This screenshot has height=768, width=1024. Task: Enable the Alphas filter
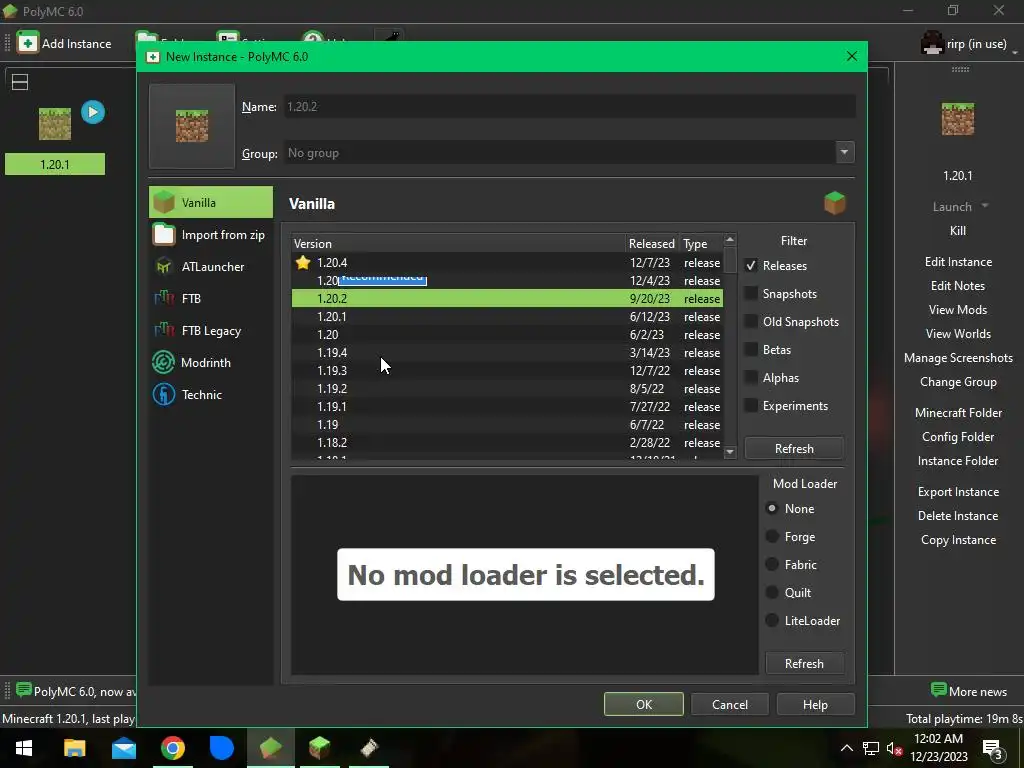point(751,378)
